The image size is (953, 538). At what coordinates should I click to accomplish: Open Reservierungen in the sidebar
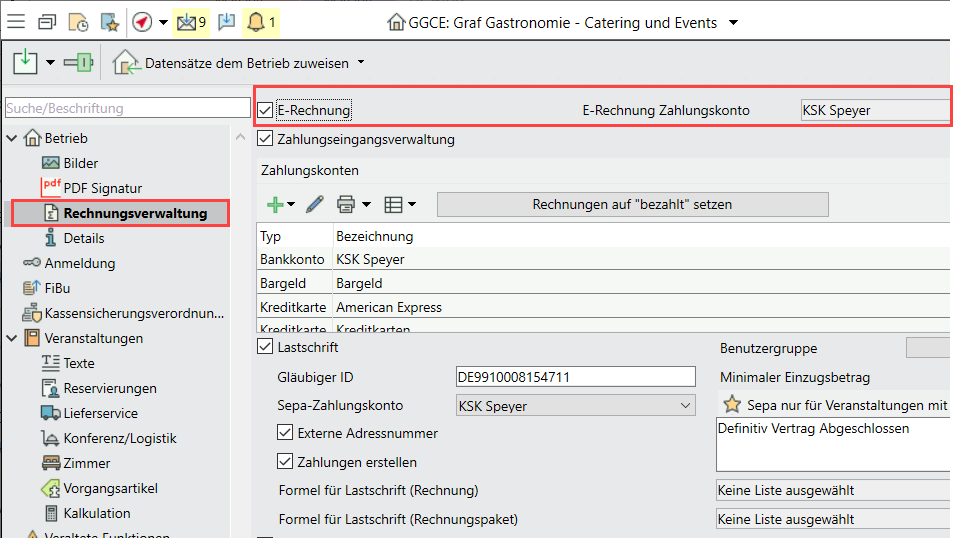(109, 388)
